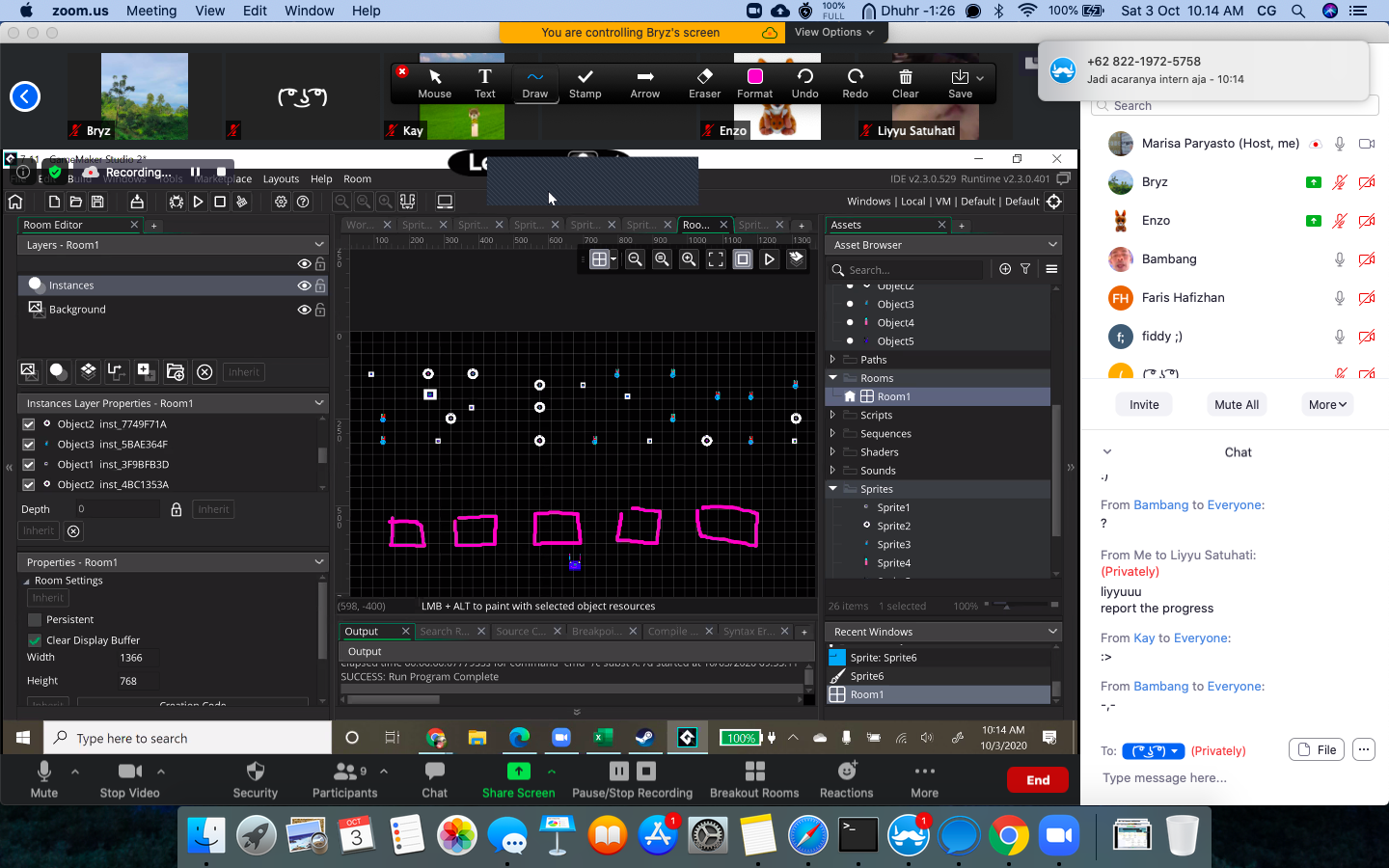The height and width of the screenshot is (868, 1389).
Task: Click the Invite button
Action: 1144,405
